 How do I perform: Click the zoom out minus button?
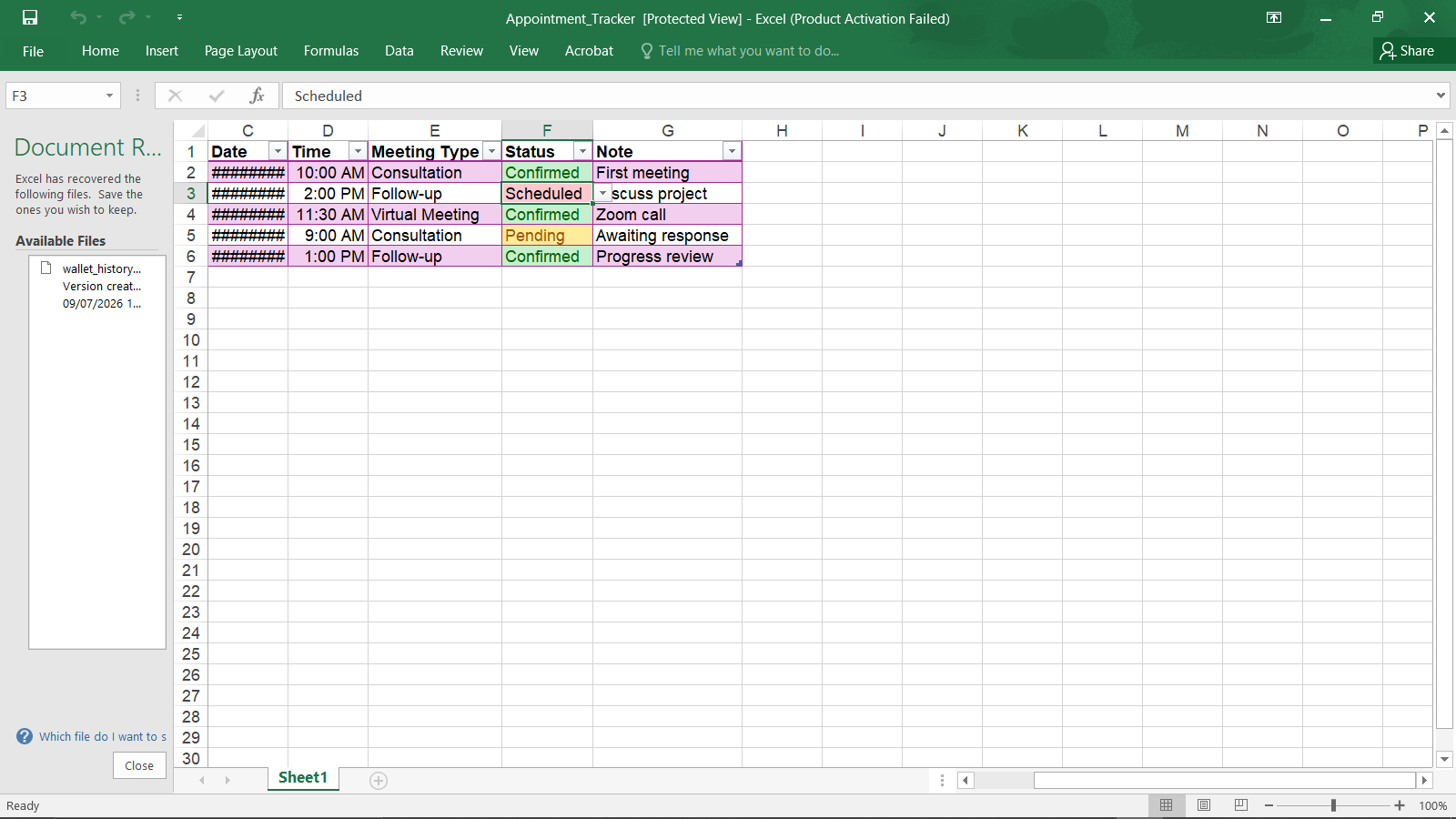[x=1269, y=805]
